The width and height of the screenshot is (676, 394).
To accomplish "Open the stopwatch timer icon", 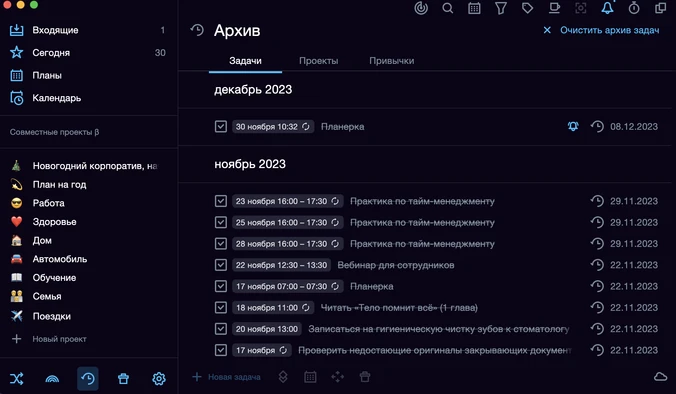I will pos(634,8).
